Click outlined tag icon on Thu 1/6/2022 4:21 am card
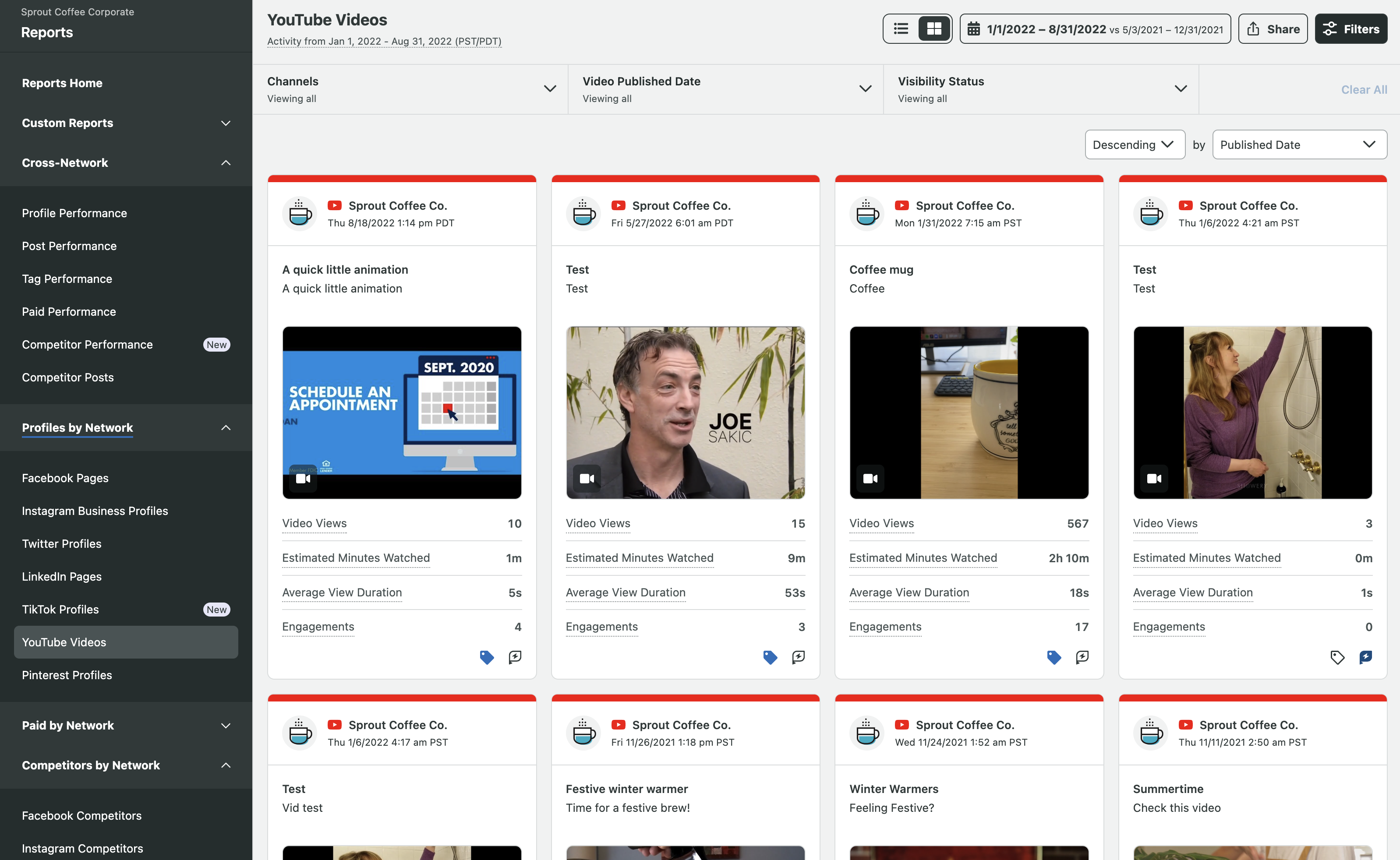 [1337, 657]
